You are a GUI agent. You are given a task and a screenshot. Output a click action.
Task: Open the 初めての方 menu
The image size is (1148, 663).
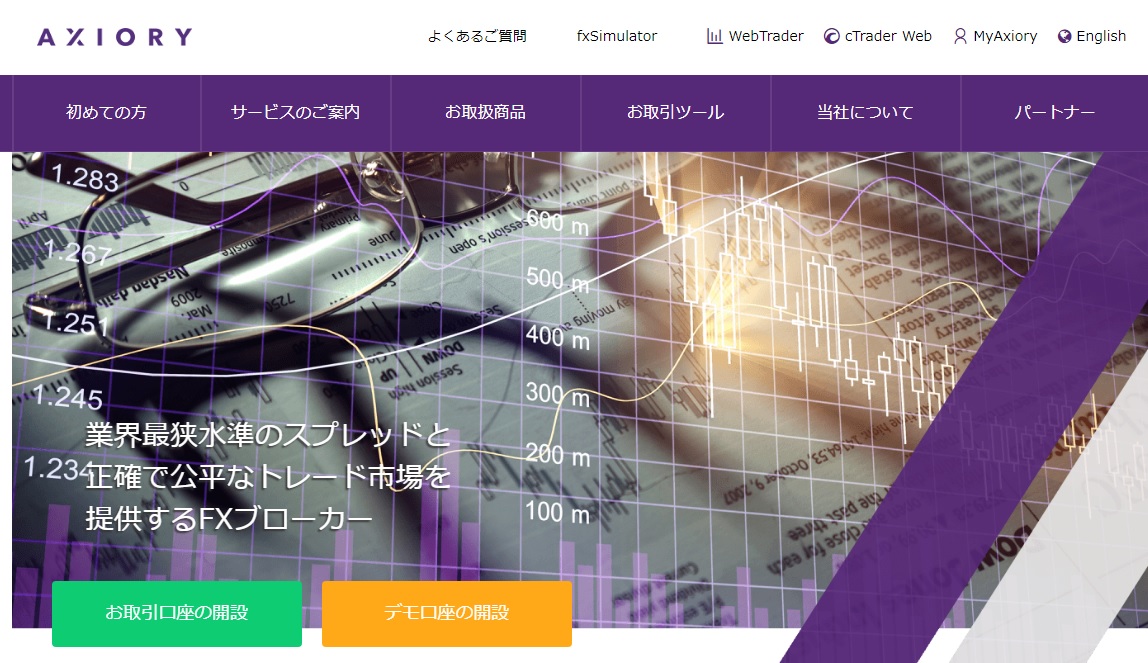pos(105,113)
